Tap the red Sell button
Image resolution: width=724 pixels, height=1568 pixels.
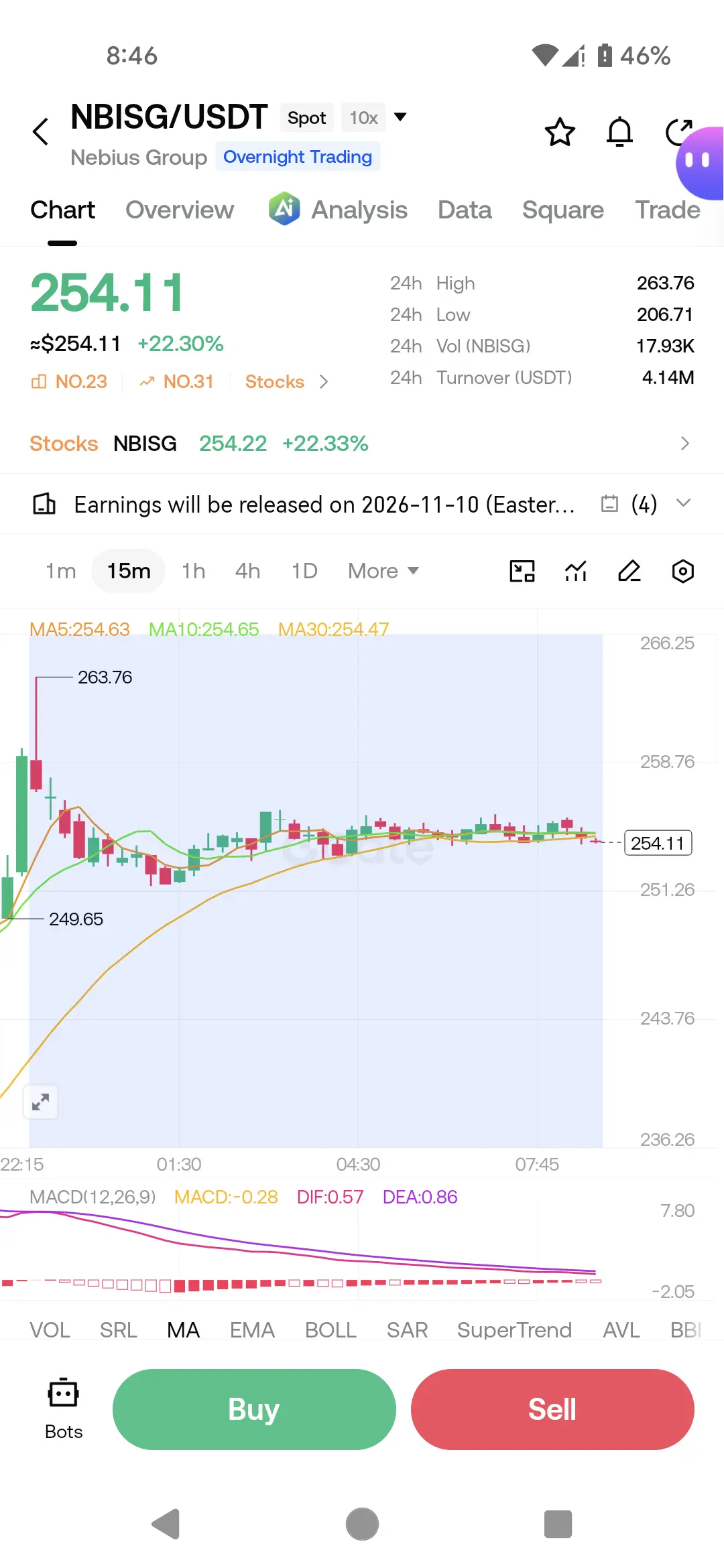552,1409
